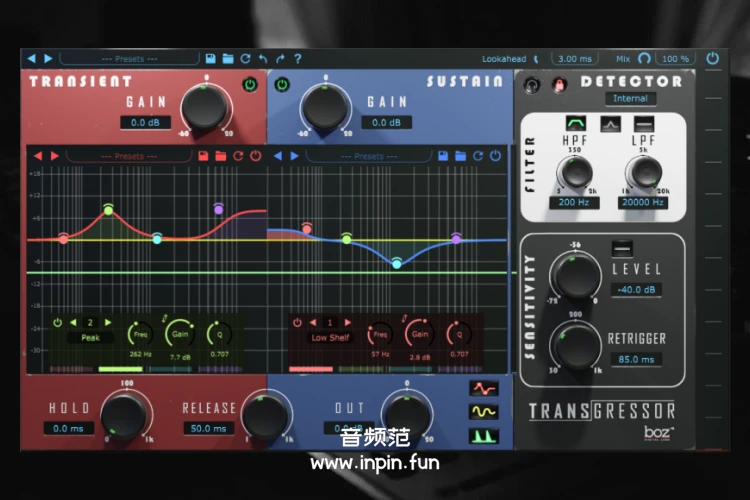Screen dimensions: 750x500
Task: Click Transient band green Freq knob
Action: (x=140, y=334)
